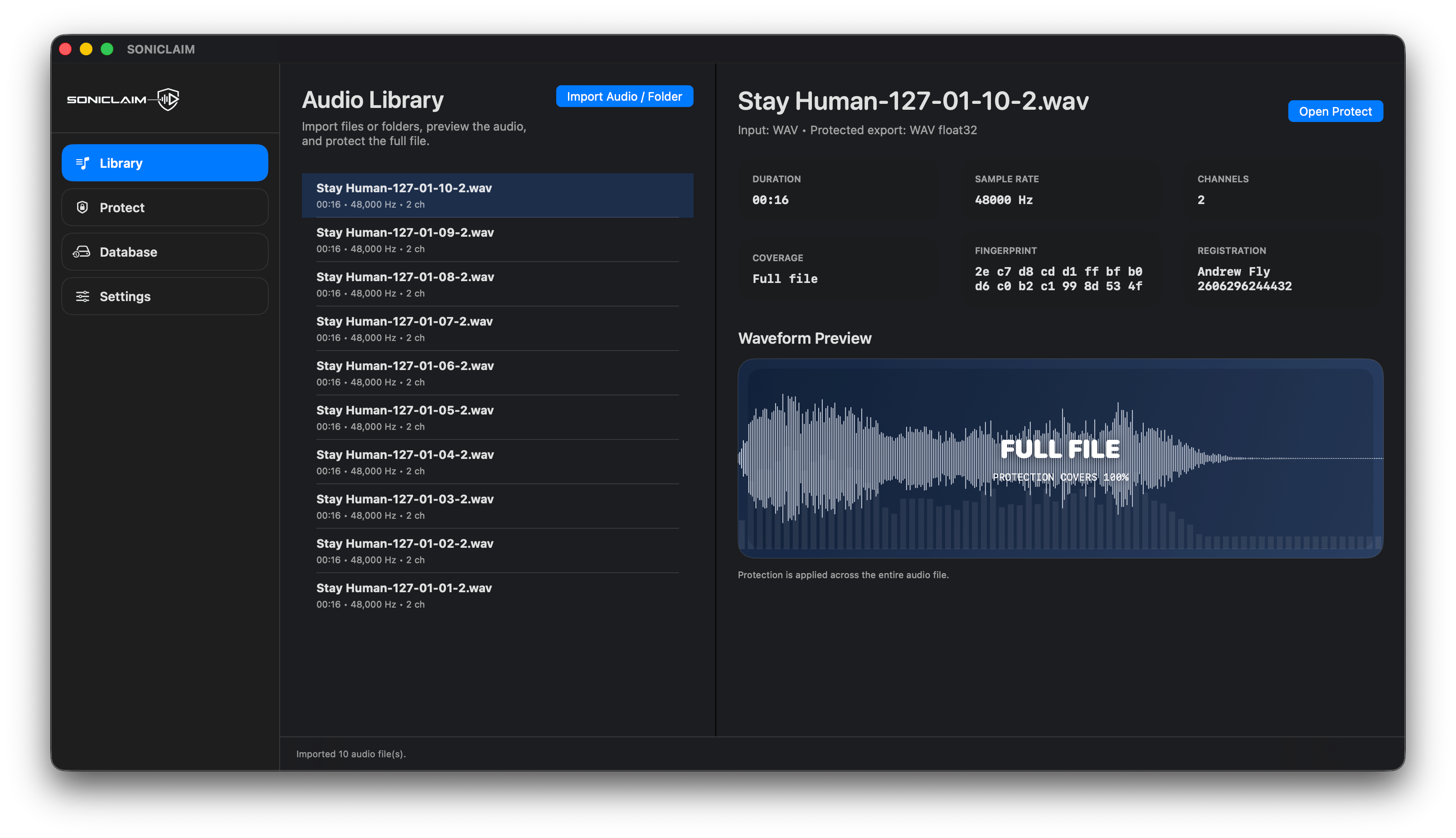Click the Library music note icon

point(82,163)
